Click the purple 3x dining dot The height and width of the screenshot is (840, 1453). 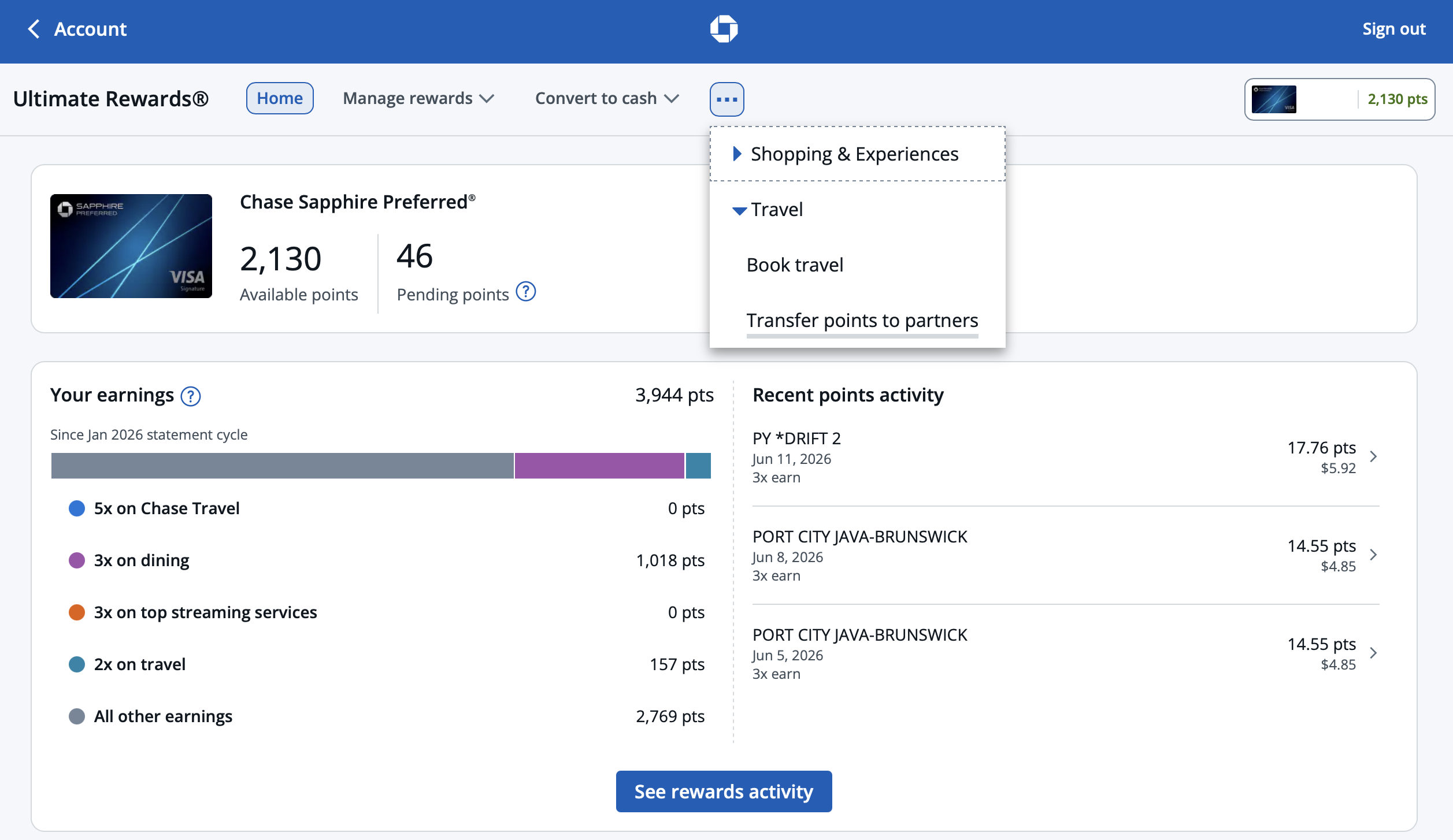click(77, 560)
